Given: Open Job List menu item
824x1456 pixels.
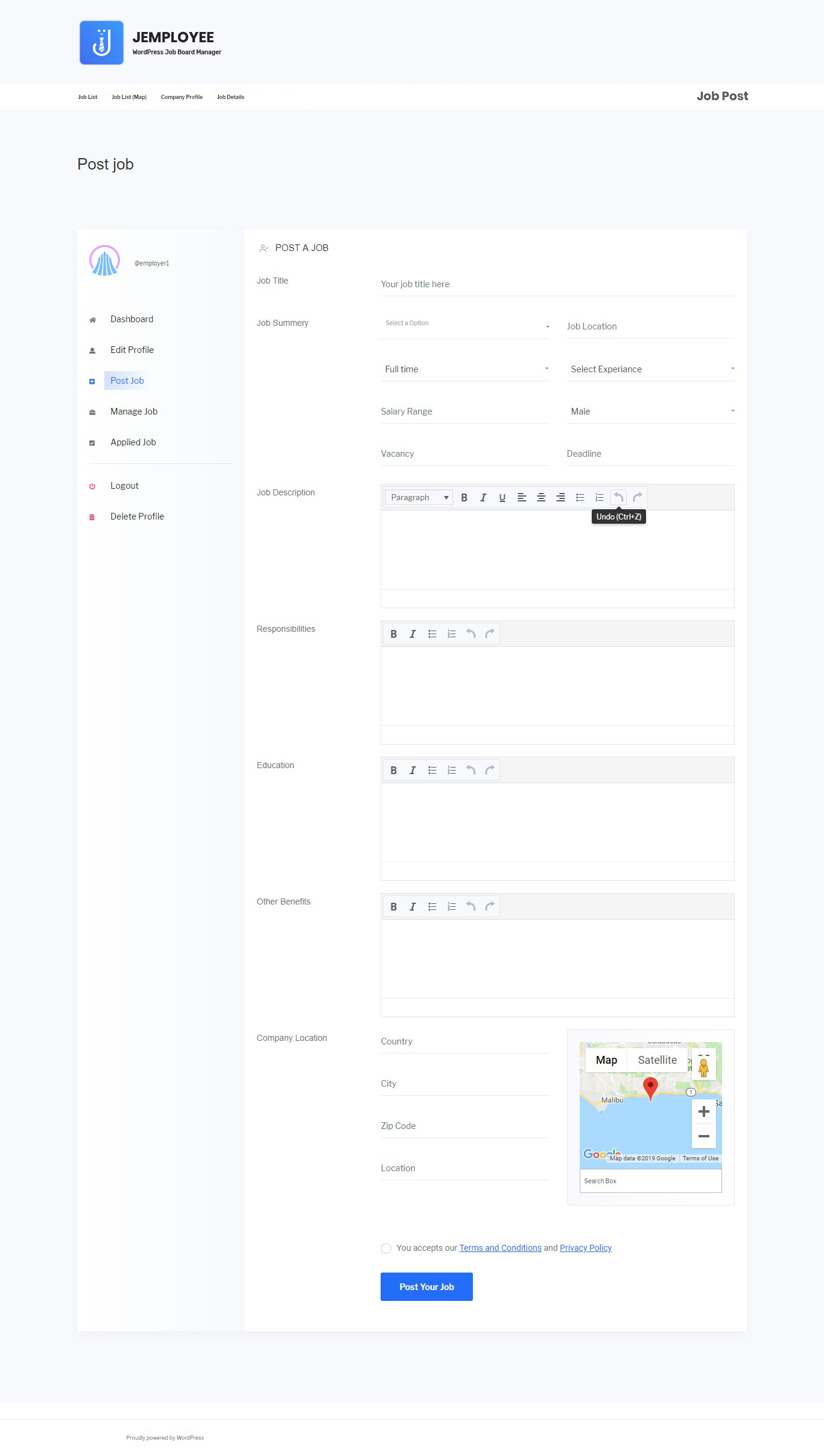Looking at the screenshot, I should (x=87, y=97).
